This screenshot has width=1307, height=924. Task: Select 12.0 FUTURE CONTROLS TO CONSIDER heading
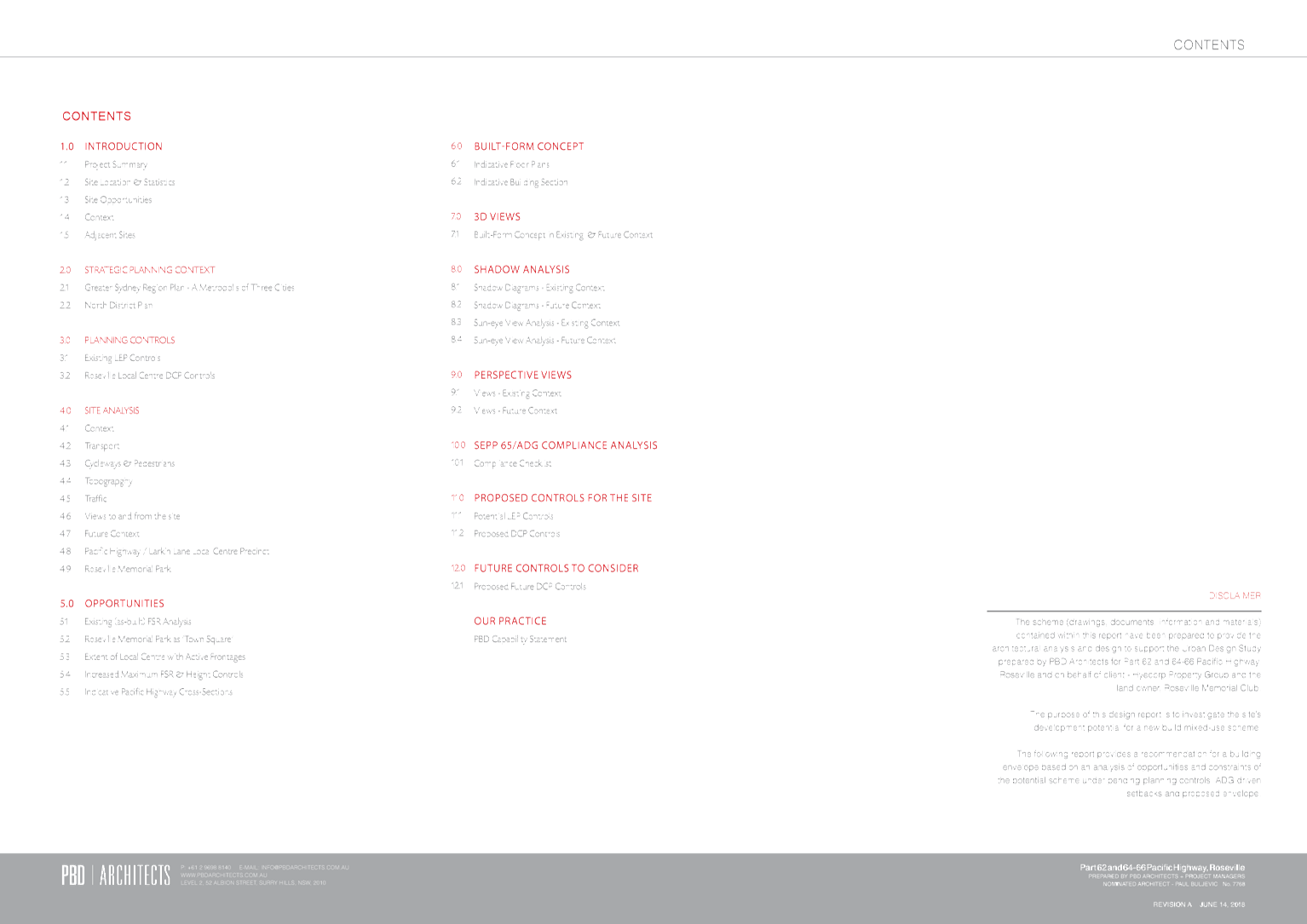point(544,569)
